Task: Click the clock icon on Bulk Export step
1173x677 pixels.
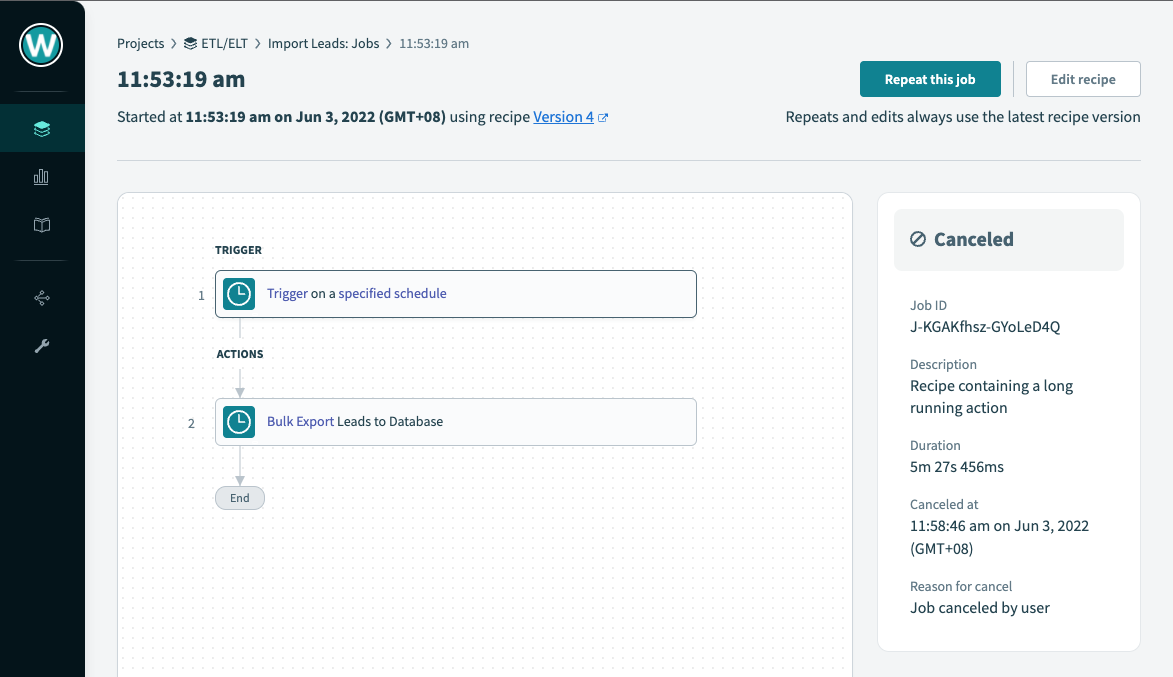Action: tap(239, 422)
